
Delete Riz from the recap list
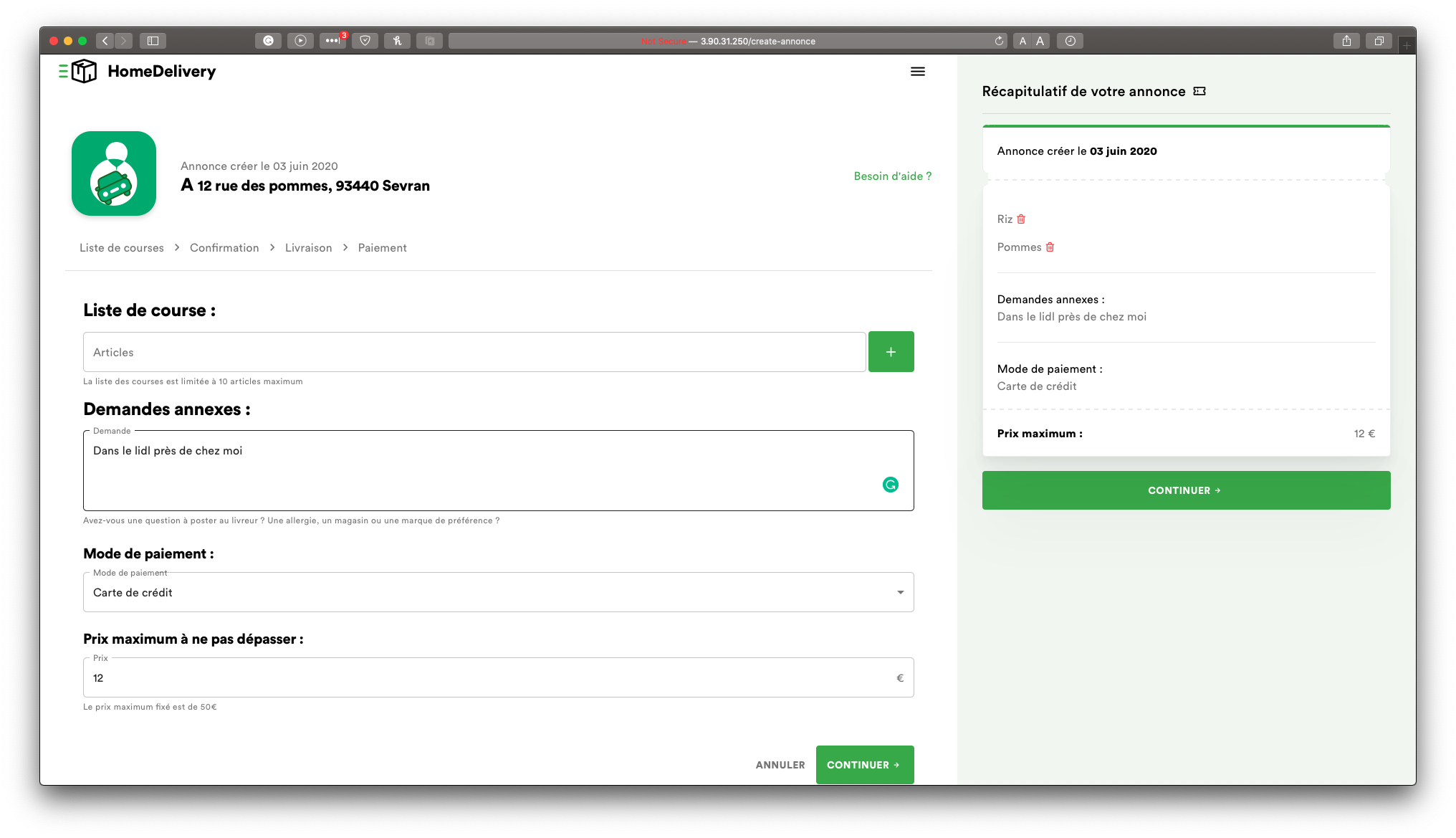coord(1021,219)
